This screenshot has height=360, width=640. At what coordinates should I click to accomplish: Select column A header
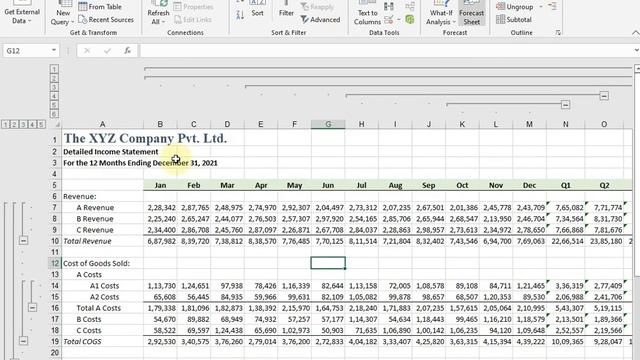102,124
